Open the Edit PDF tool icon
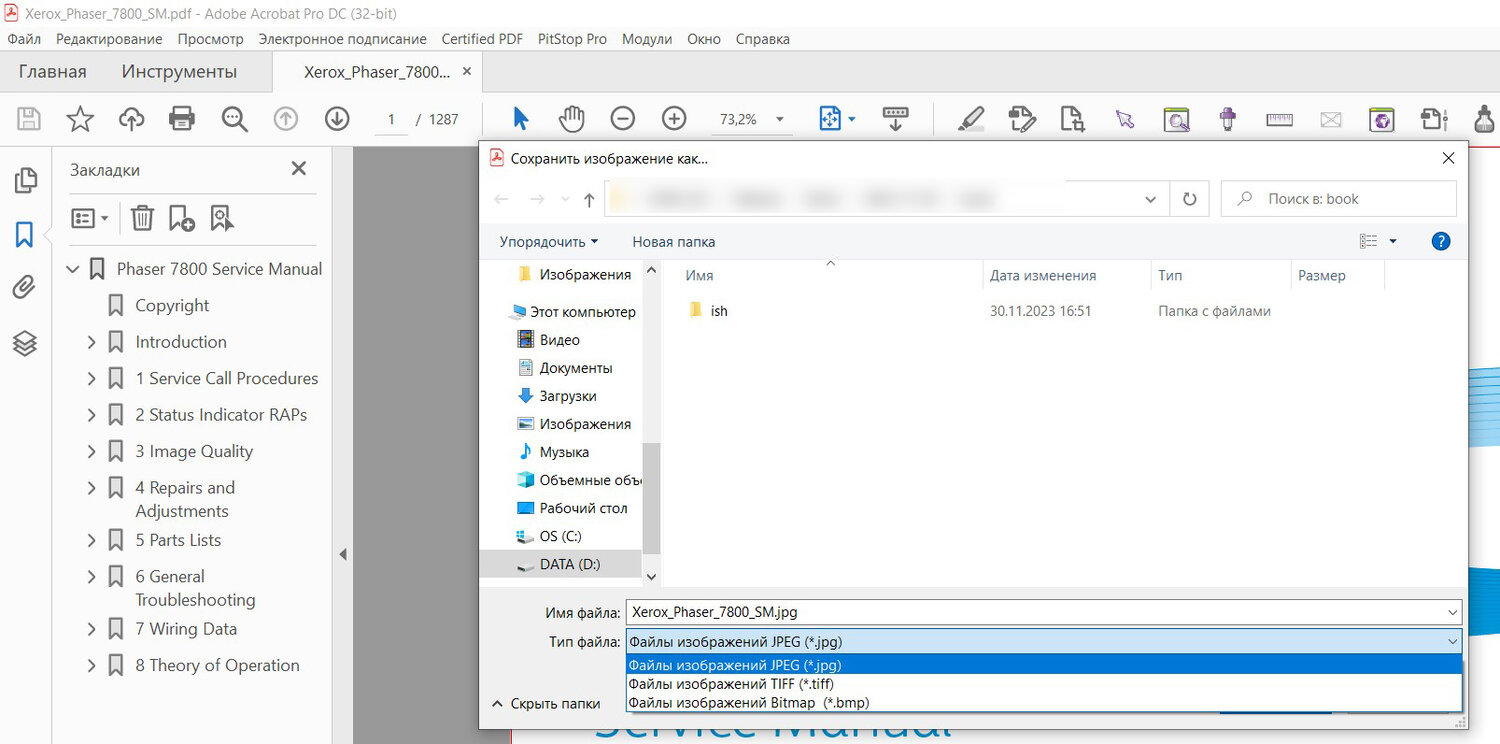The height and width of the screenshot is (744, 1500). [x=1022, y=119]
